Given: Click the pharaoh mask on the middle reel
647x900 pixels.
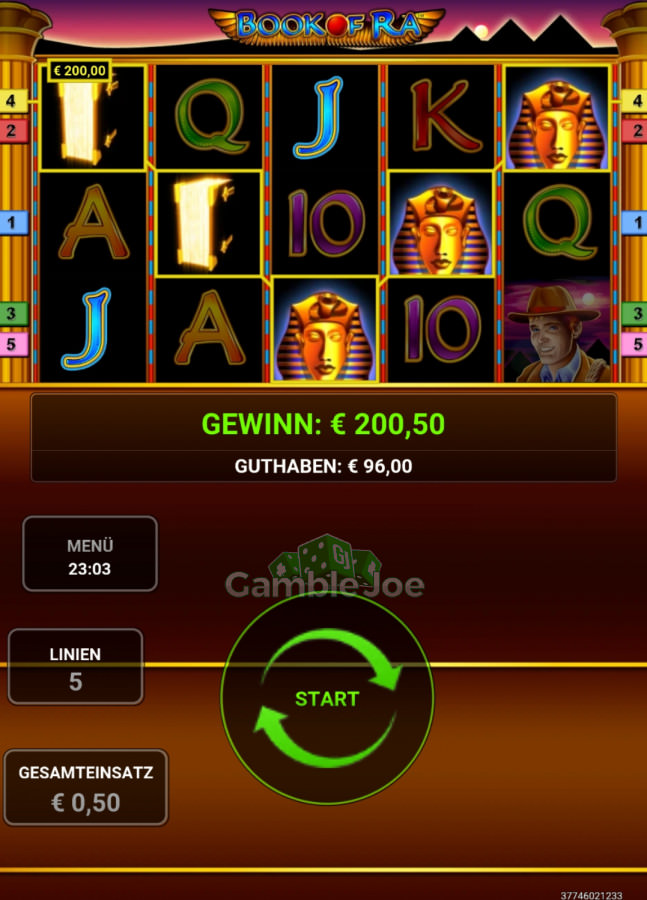Looking at the screenshot, I should click(325, 331).
